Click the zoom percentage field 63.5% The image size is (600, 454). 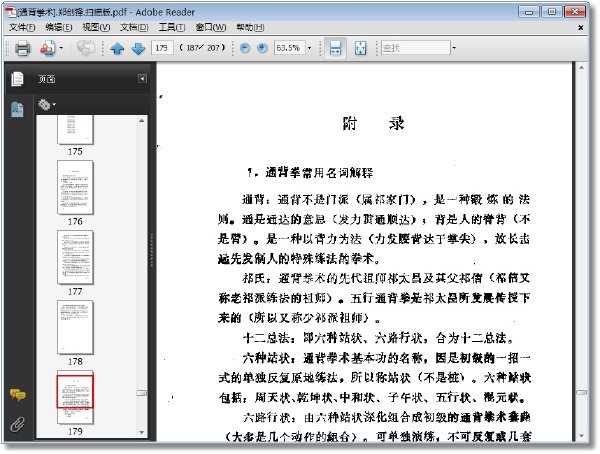289,48
